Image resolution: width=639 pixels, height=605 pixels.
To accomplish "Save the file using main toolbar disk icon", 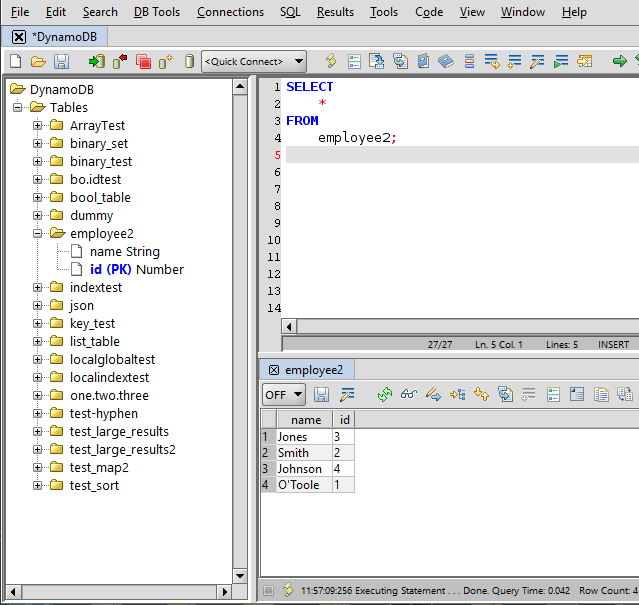I will (62, 62).
